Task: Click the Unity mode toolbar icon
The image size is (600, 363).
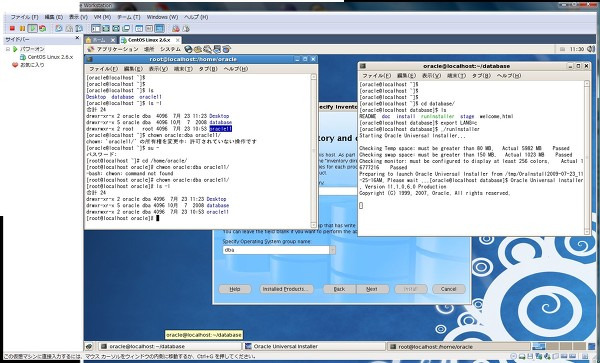Action: tap(126, 29)
